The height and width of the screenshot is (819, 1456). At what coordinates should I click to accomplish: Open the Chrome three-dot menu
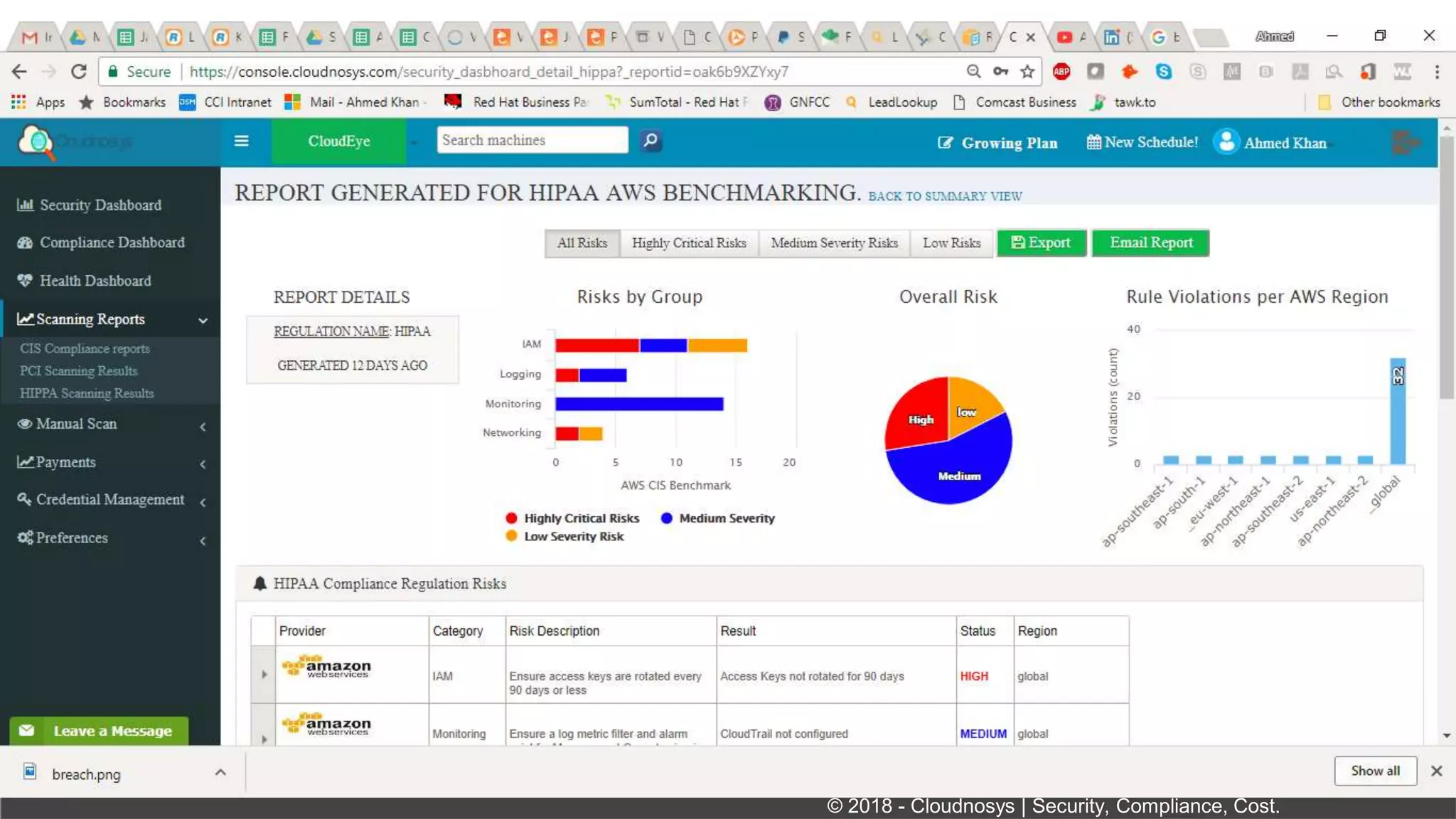[x=1437, y=72]
